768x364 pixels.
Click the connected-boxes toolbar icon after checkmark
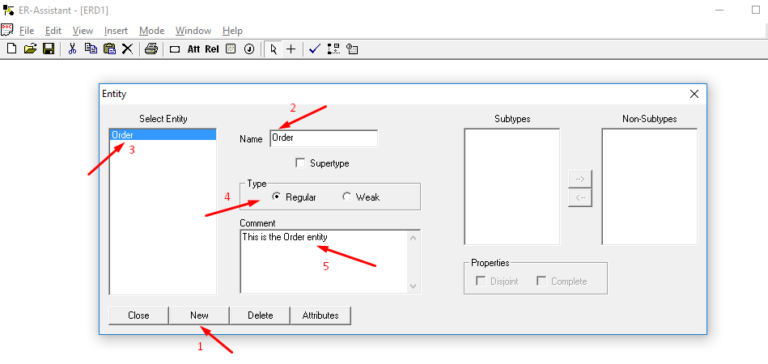coord(334,49)
